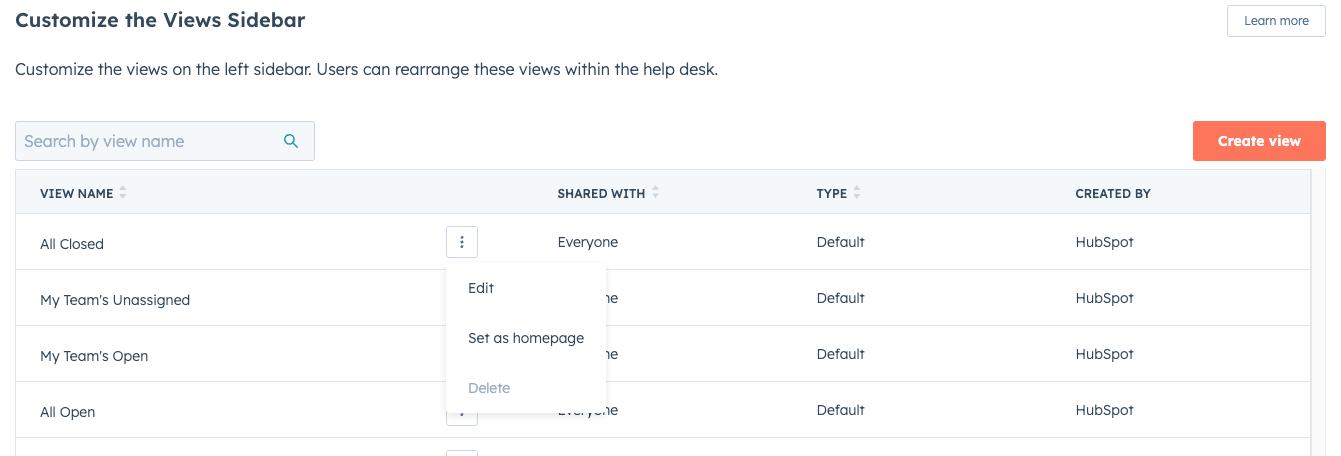Click the magnifier icon in search box

pyautogui.click(x=291, y=141)
